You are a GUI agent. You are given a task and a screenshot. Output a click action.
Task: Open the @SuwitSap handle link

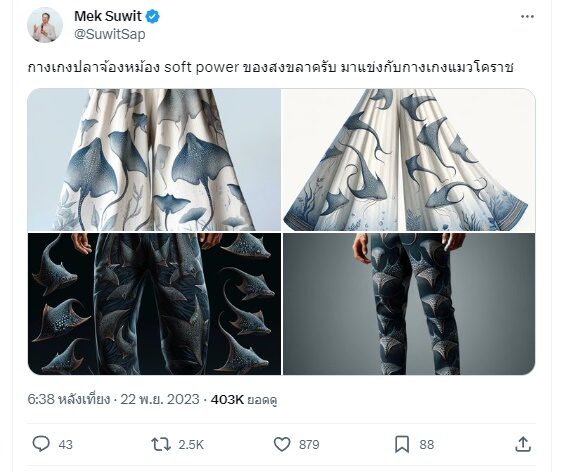(110, 34)
